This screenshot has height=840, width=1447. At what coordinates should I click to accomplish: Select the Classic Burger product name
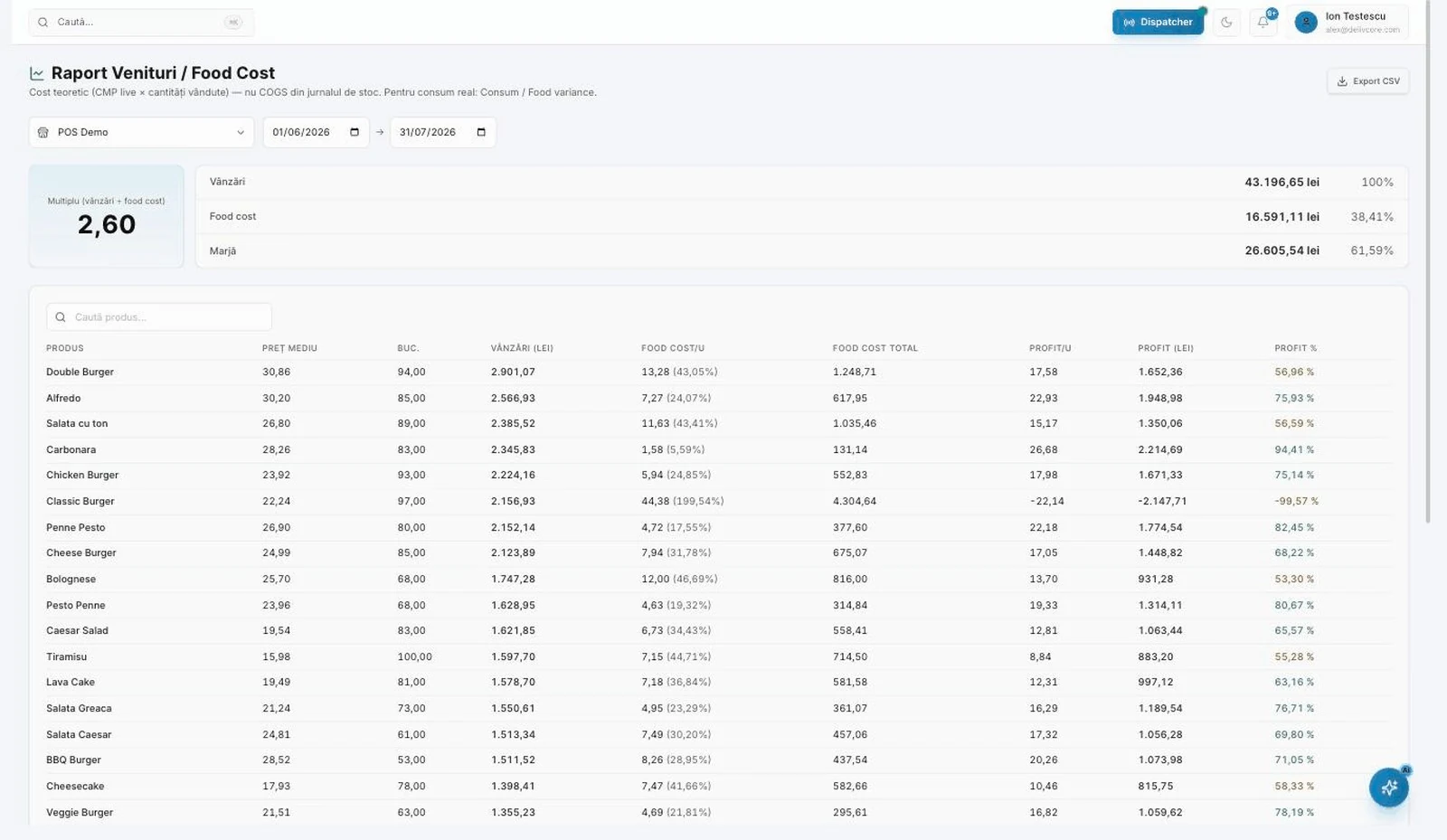point(80,501)
